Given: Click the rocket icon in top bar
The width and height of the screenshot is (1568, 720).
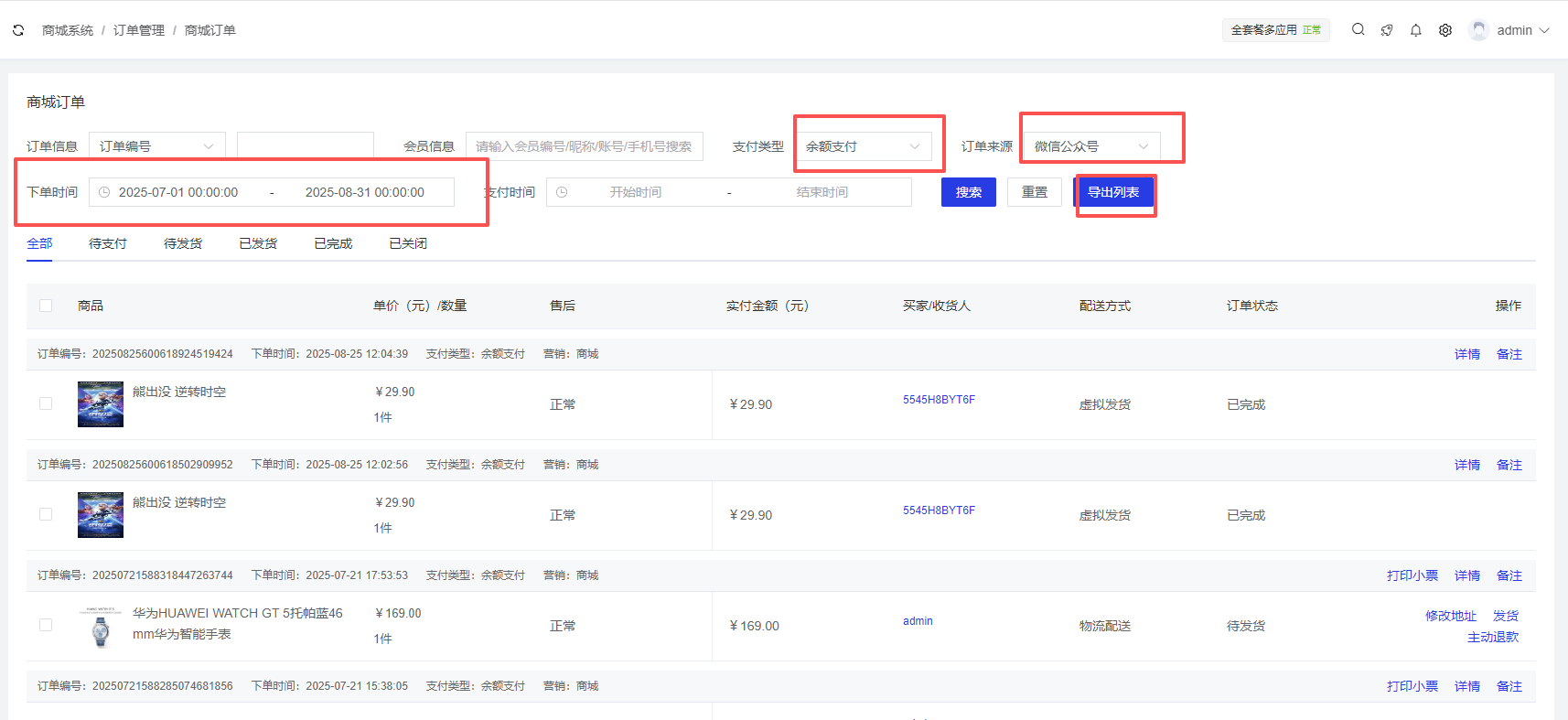Looking at the screenshot, I should 1387,30.
